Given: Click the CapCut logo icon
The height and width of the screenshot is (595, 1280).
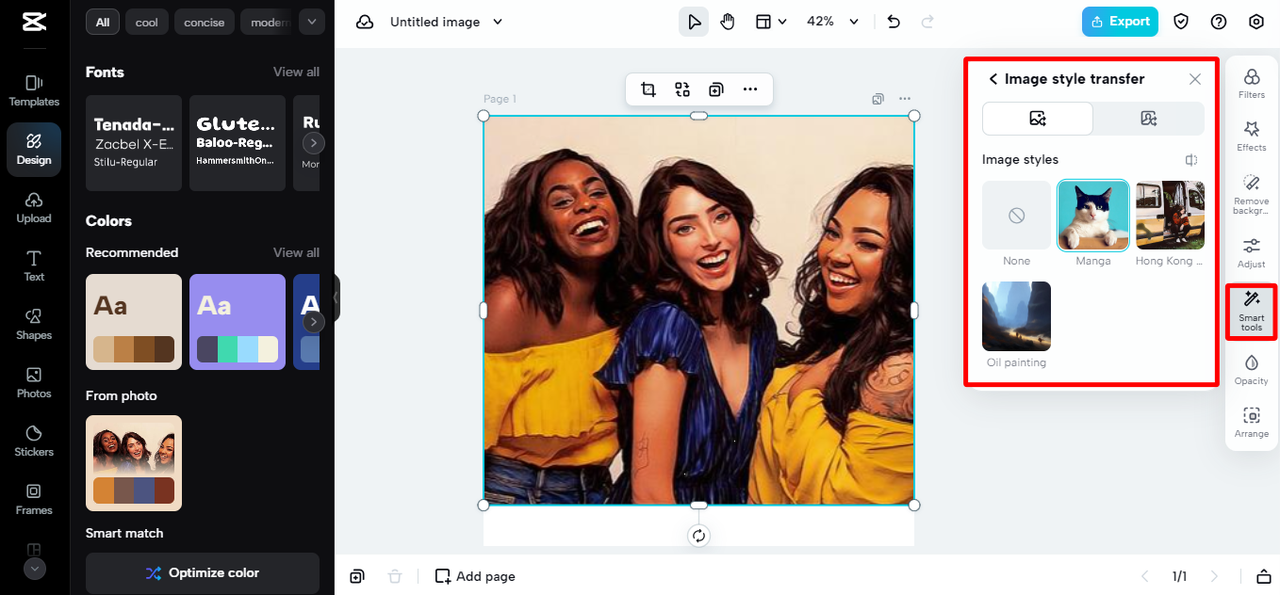Looking at the screenshot, I should tap(34, 22).
